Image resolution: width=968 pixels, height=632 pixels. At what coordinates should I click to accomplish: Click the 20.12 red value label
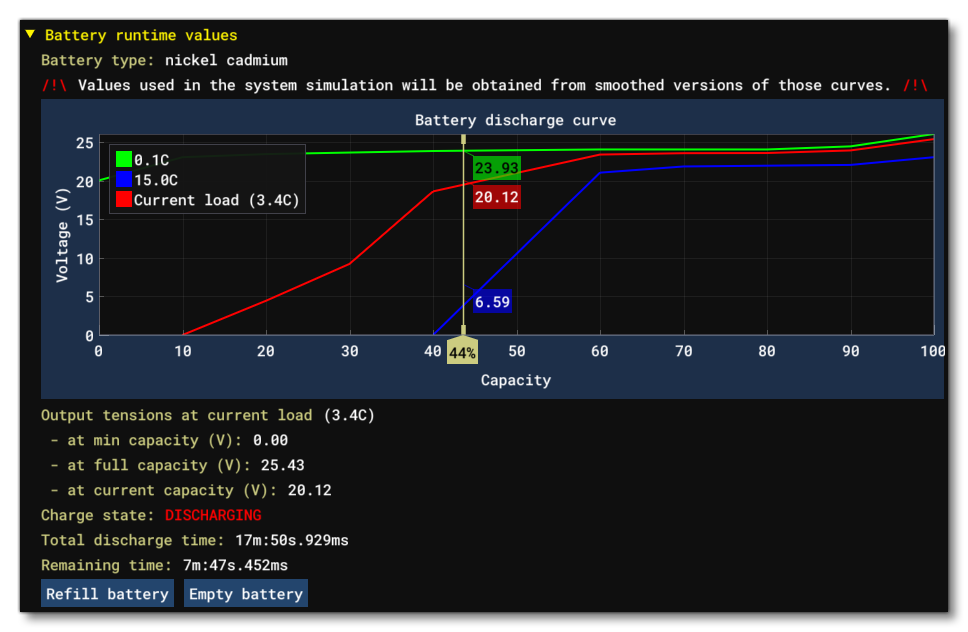point(497,197)
